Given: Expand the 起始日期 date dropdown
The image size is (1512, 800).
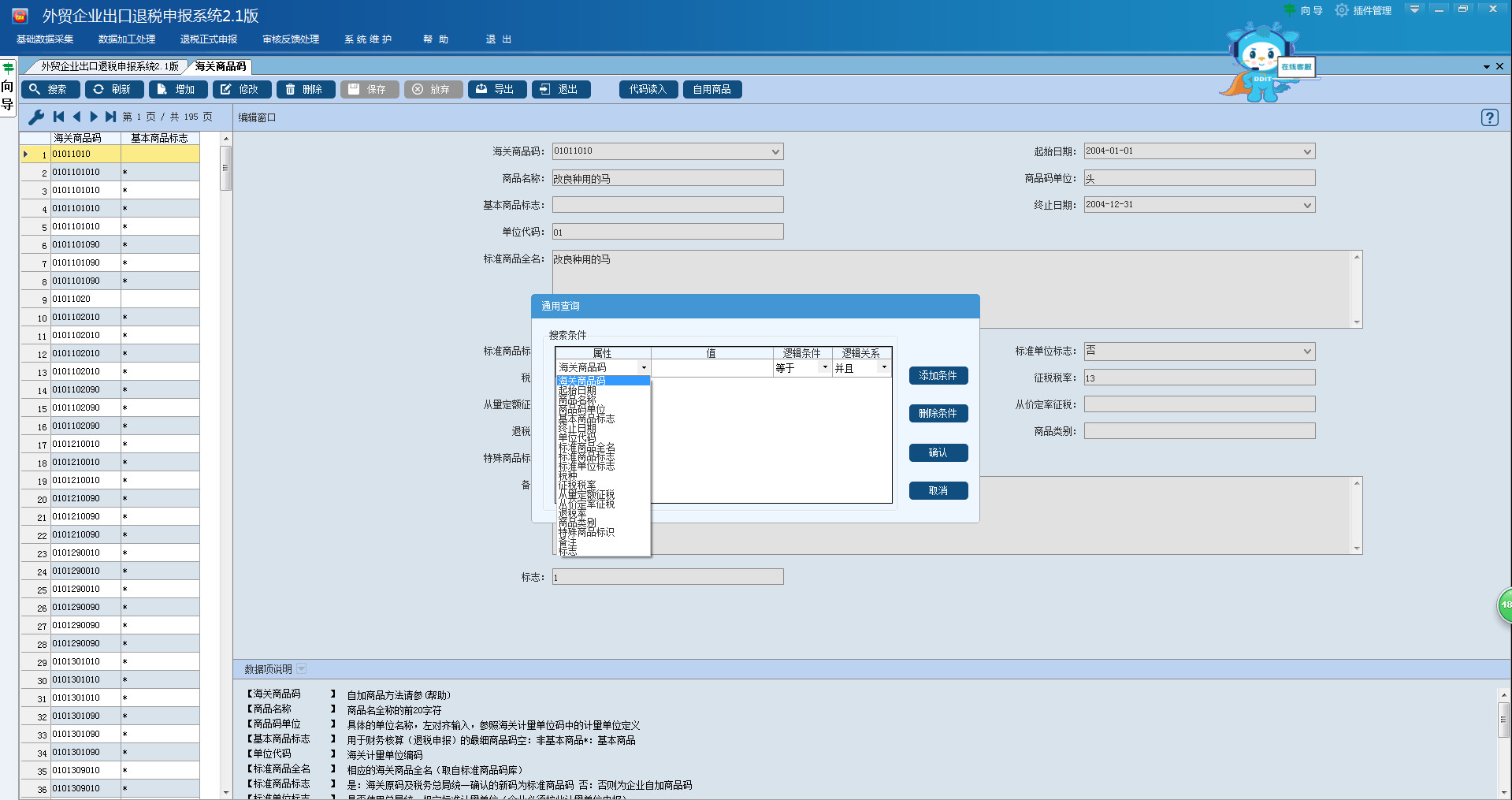Looking at the screenshot, I should [x=1307, y=151].
